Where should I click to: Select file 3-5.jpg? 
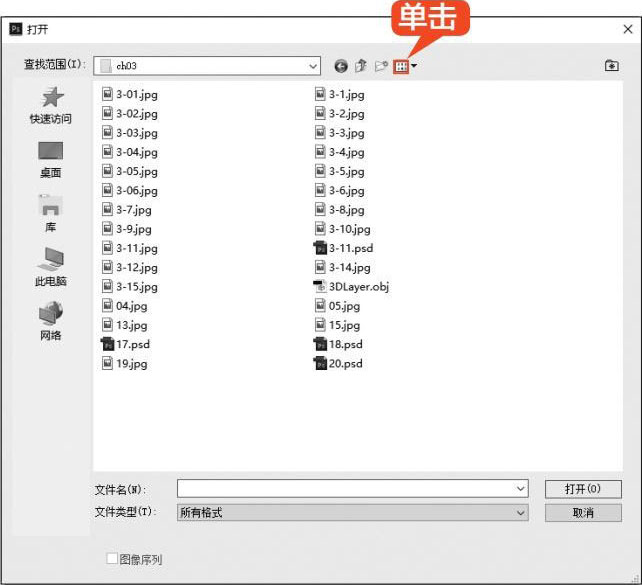pyautogui.click(x=339, y=171)
